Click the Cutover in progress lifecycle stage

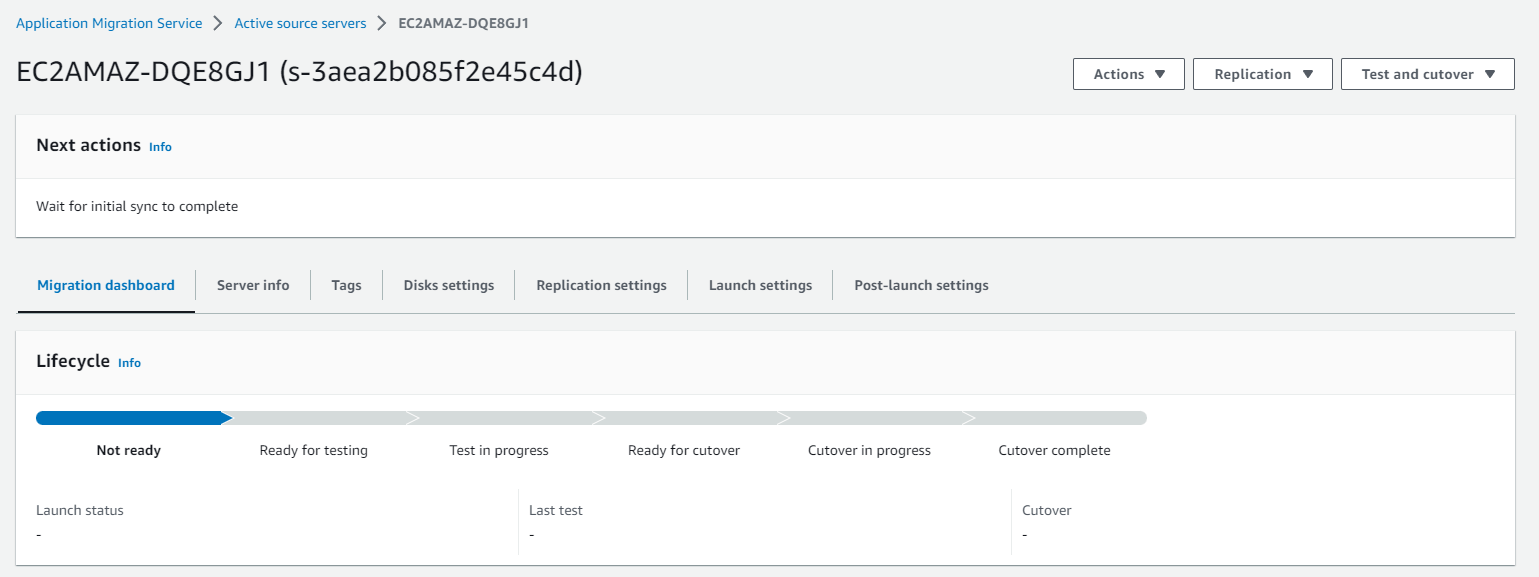(x=869, y=450)
